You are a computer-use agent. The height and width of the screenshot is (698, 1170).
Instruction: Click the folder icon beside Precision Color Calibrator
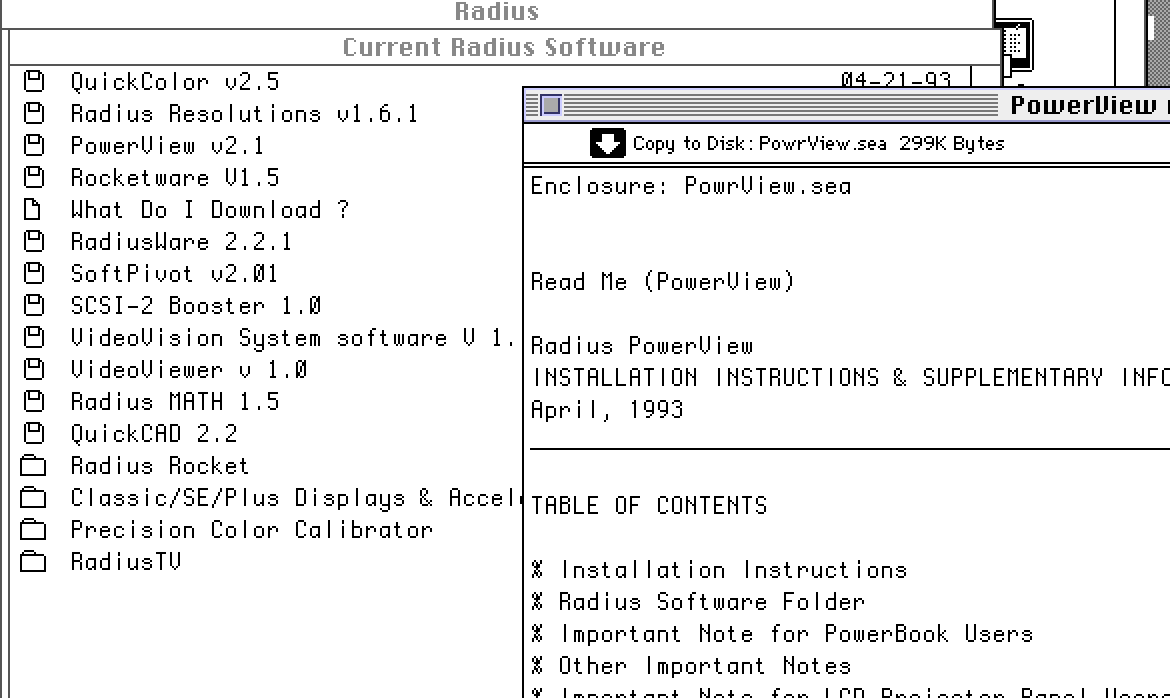point(33,531)
